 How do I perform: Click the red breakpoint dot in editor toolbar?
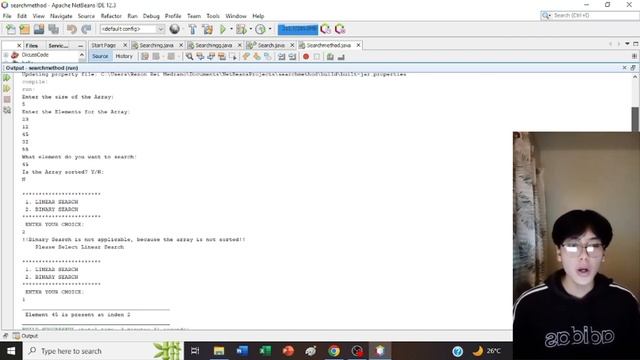[306, 57]
